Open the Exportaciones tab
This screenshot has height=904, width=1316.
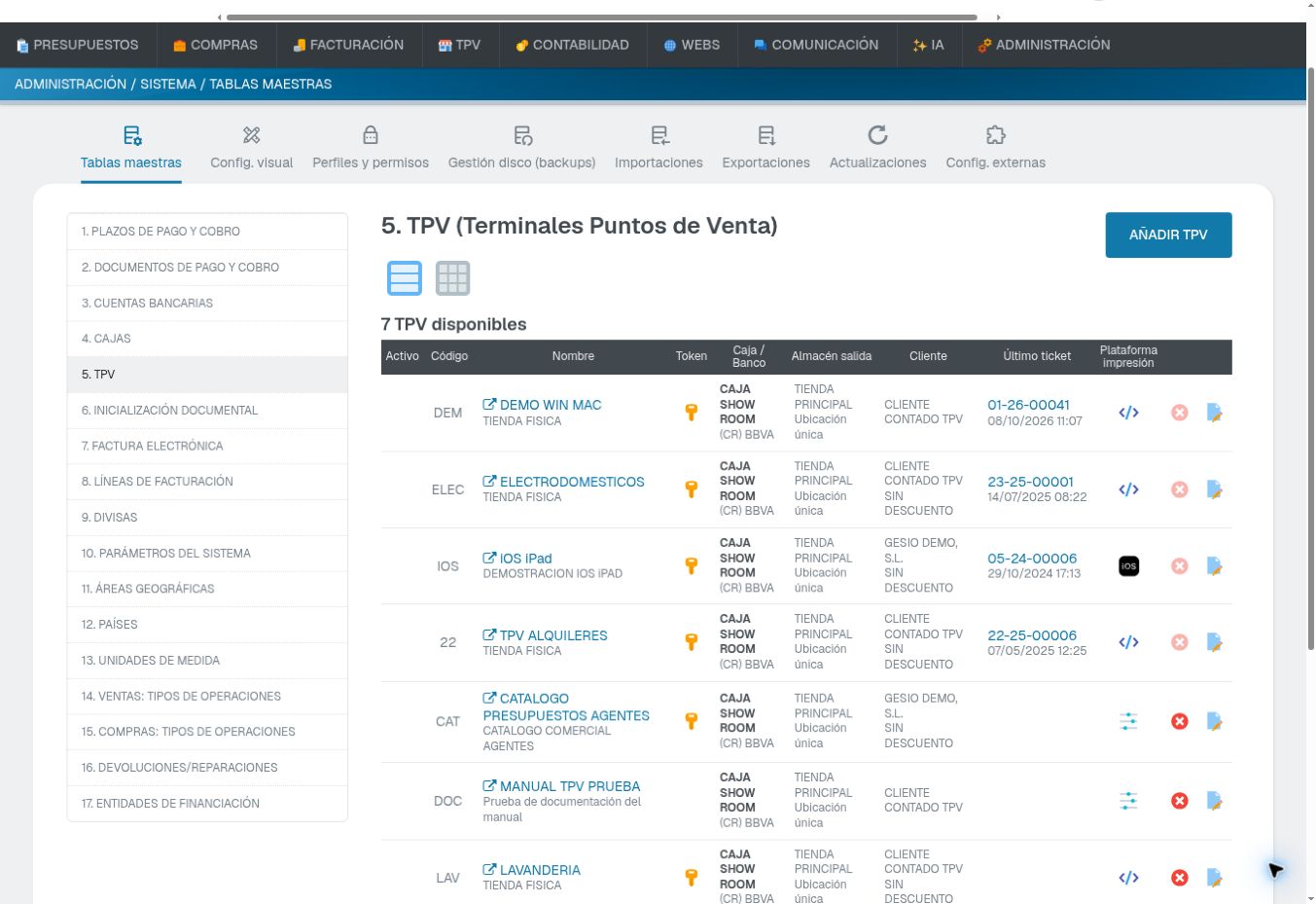coord(766,149)
